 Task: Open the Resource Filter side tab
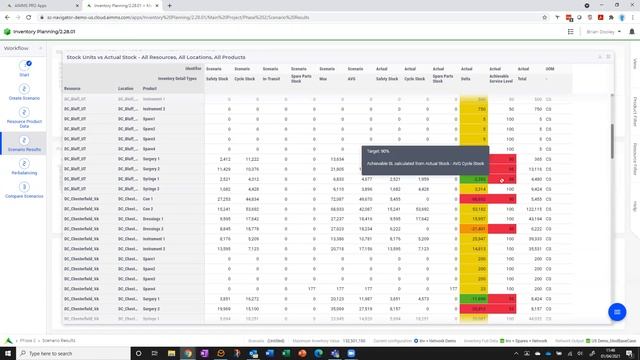tap(635, 159)
